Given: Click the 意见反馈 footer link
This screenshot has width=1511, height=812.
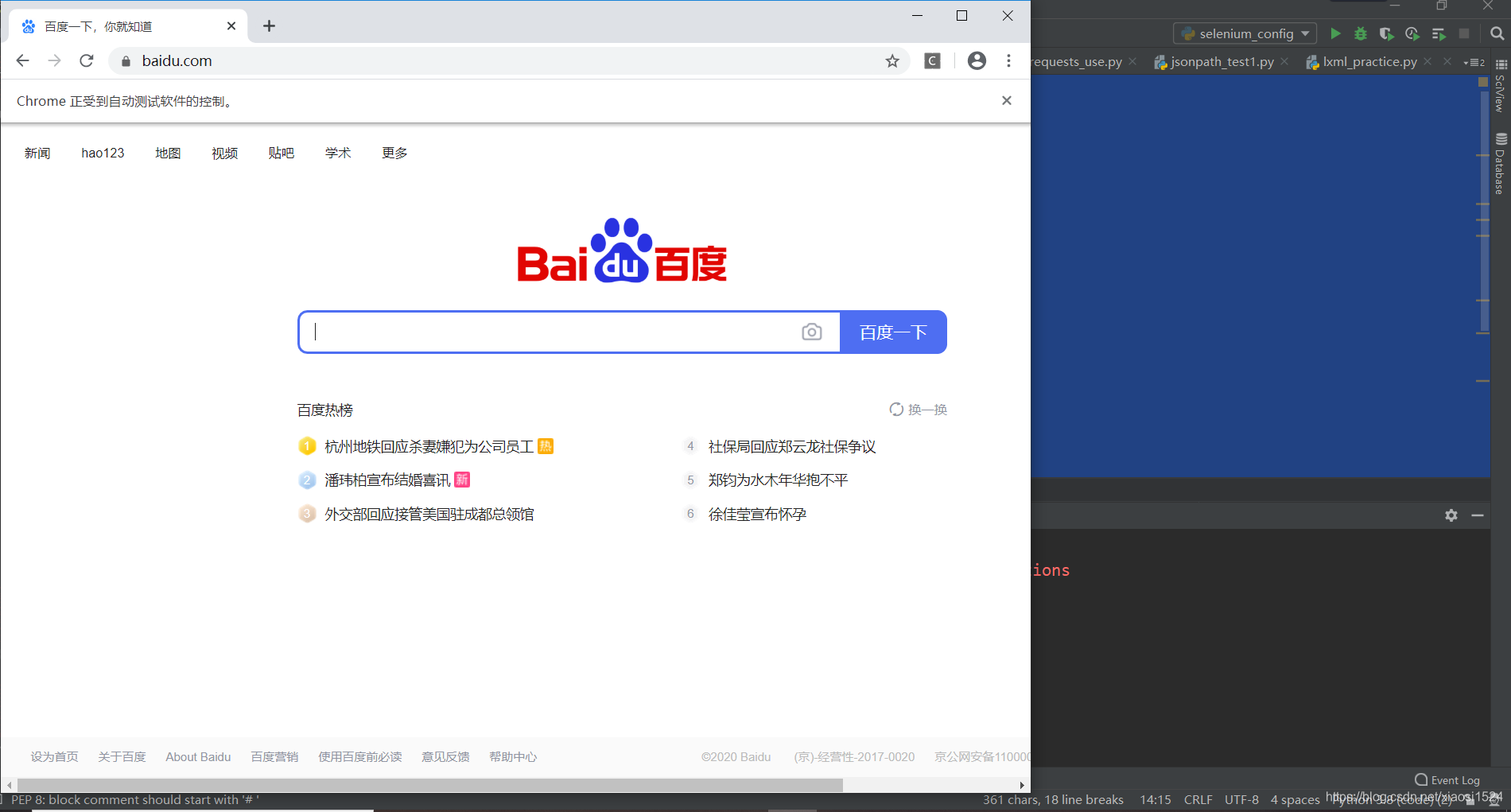Looking at the screenshot, I should coord(445,756).
